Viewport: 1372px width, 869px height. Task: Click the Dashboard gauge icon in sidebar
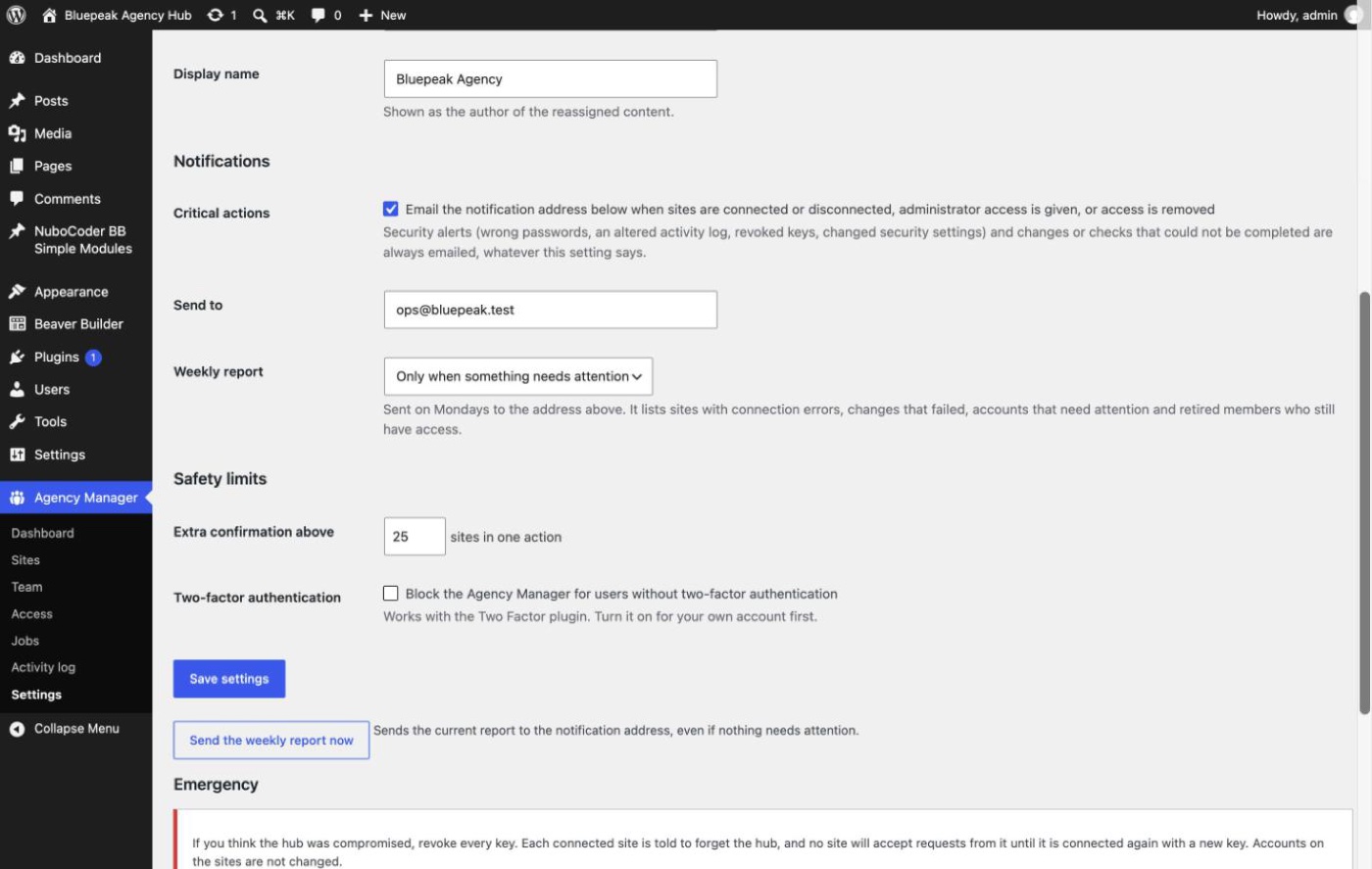pyautogui.click(x=17, y=58)
